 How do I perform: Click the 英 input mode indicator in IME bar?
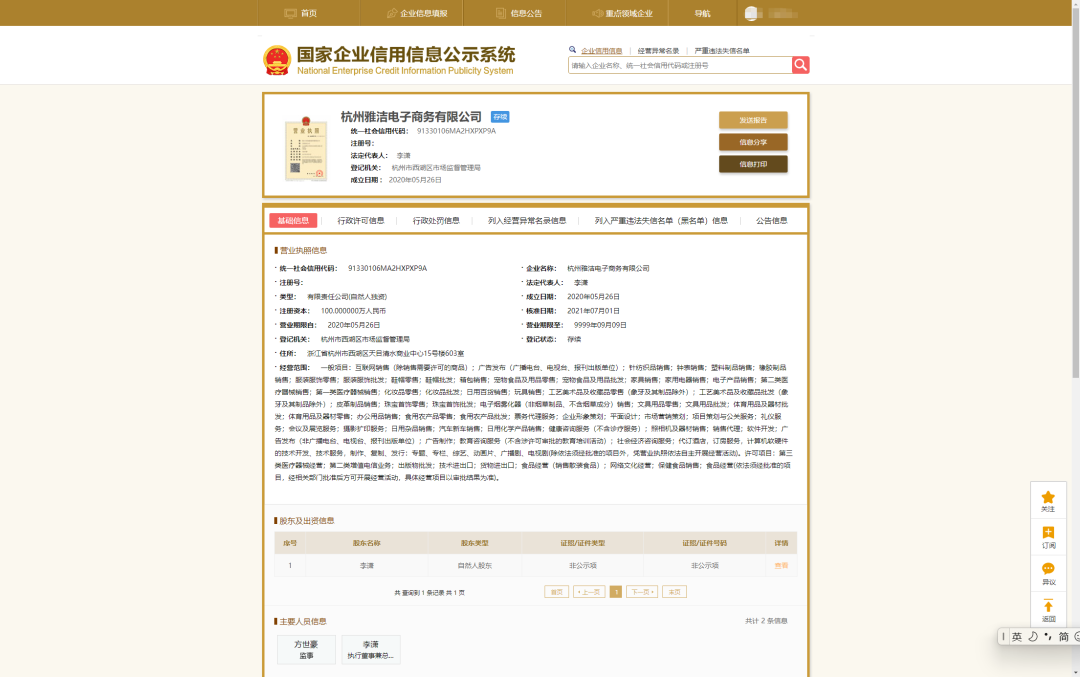(x=1017, y=637)
